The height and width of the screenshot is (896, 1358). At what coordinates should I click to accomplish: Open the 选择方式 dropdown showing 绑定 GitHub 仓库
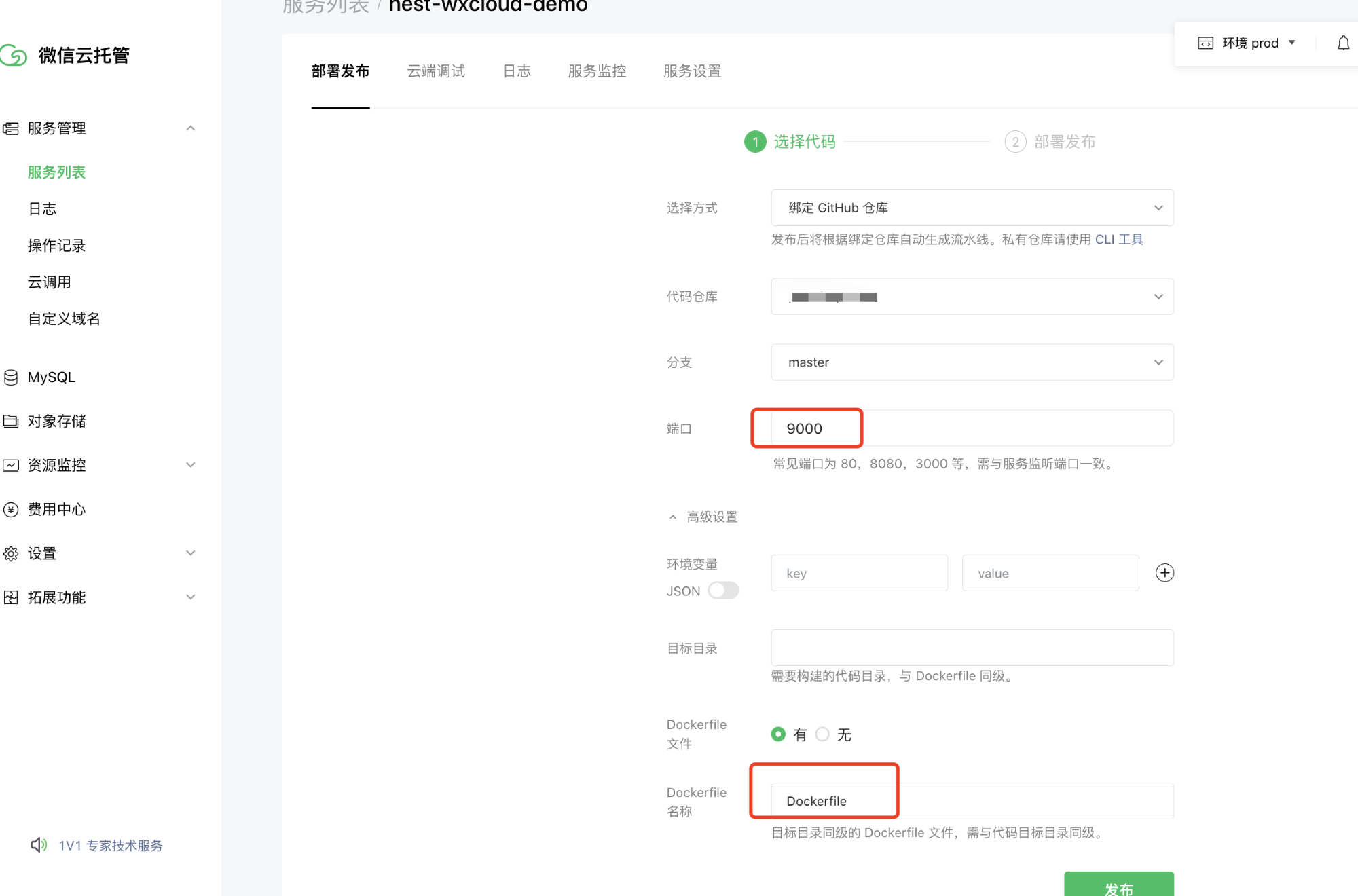pos(972,208)
